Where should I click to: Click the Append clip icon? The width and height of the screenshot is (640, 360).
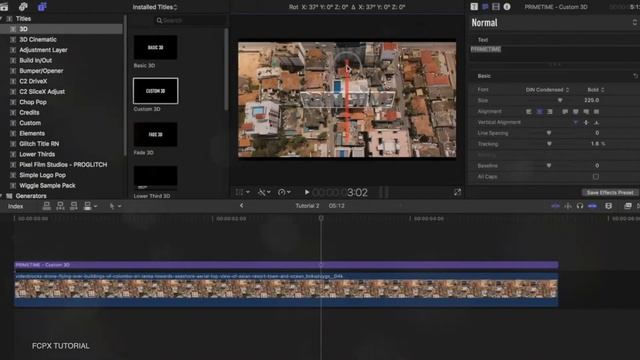(x=73, y=206)
